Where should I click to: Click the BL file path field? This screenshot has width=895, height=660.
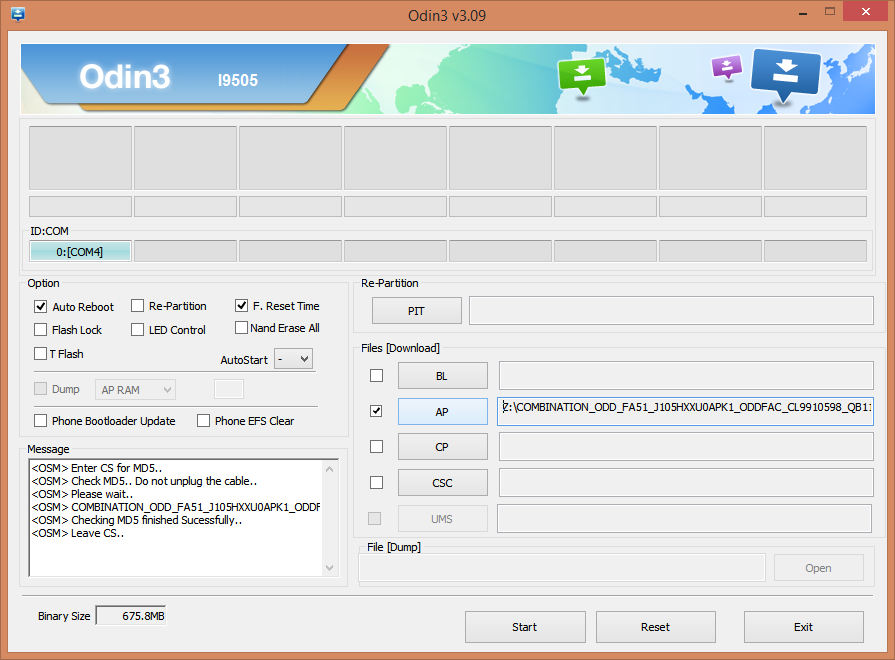coord(686,376)
